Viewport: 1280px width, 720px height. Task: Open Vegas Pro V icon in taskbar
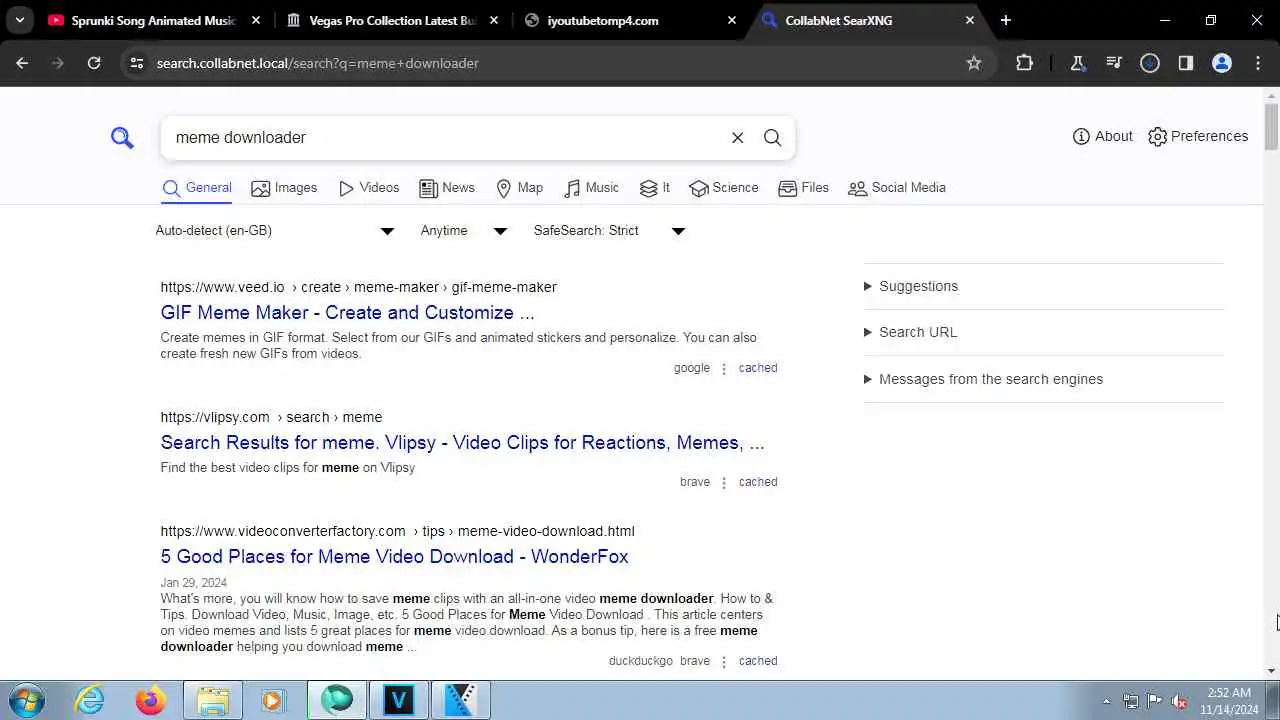[x=398, y=700]
